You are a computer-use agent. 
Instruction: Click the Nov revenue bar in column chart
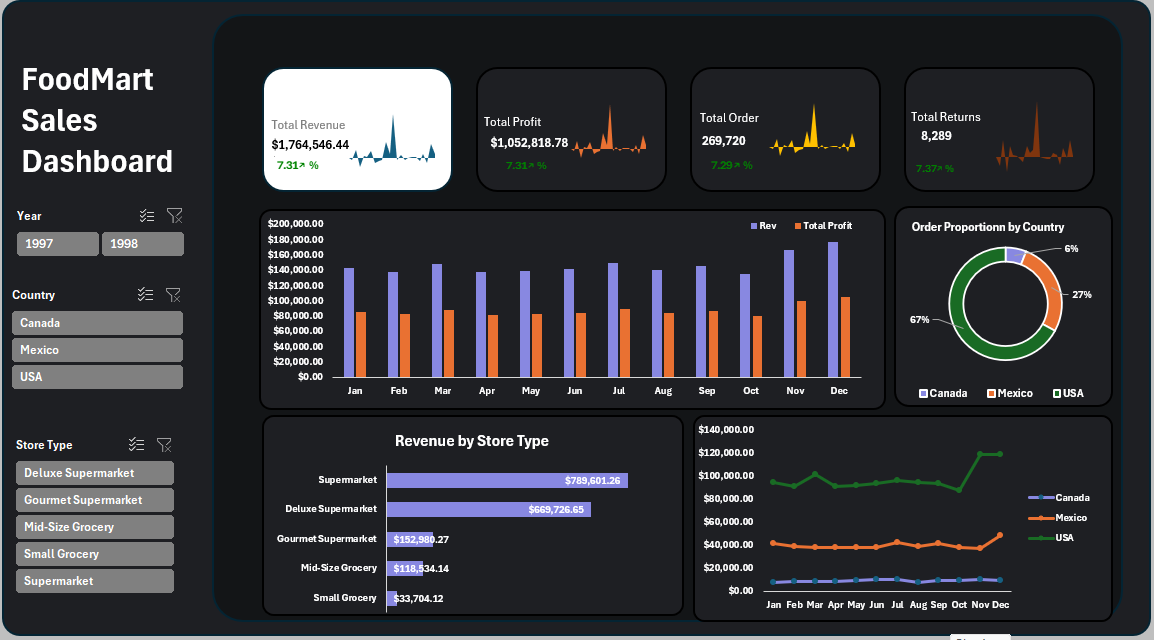(789, 313)
